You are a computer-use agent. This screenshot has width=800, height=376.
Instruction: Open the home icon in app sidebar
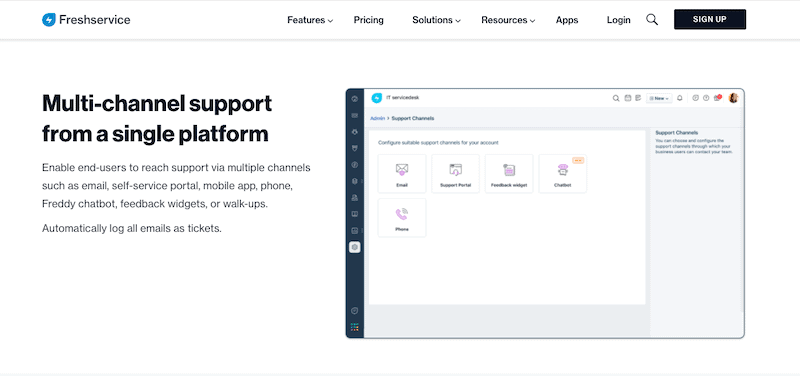pos(355,99)
